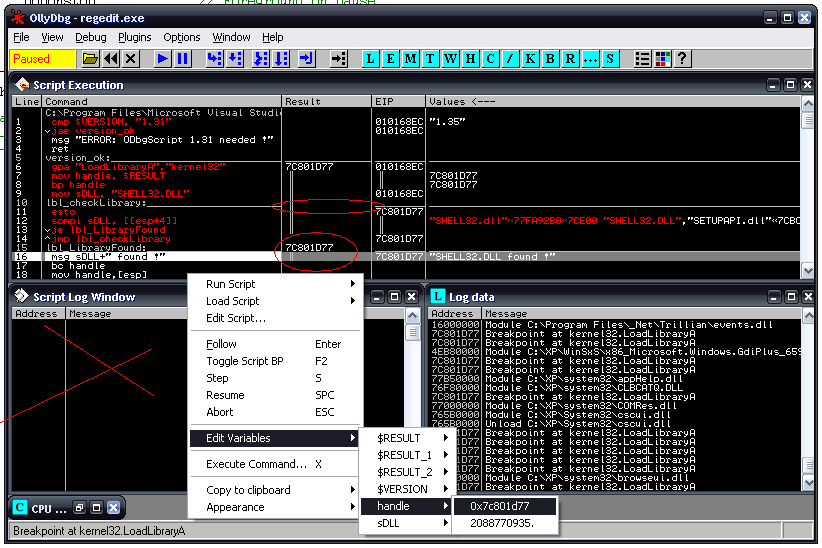Click the Open file toolbar icon
This screenshot has width=822, height=548.
coord(90,59)
